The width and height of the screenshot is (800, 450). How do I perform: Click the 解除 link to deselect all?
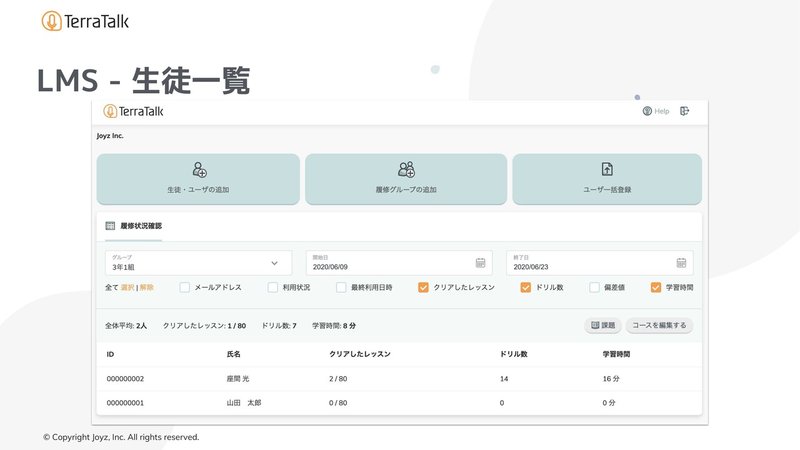(x=146, y=287)
